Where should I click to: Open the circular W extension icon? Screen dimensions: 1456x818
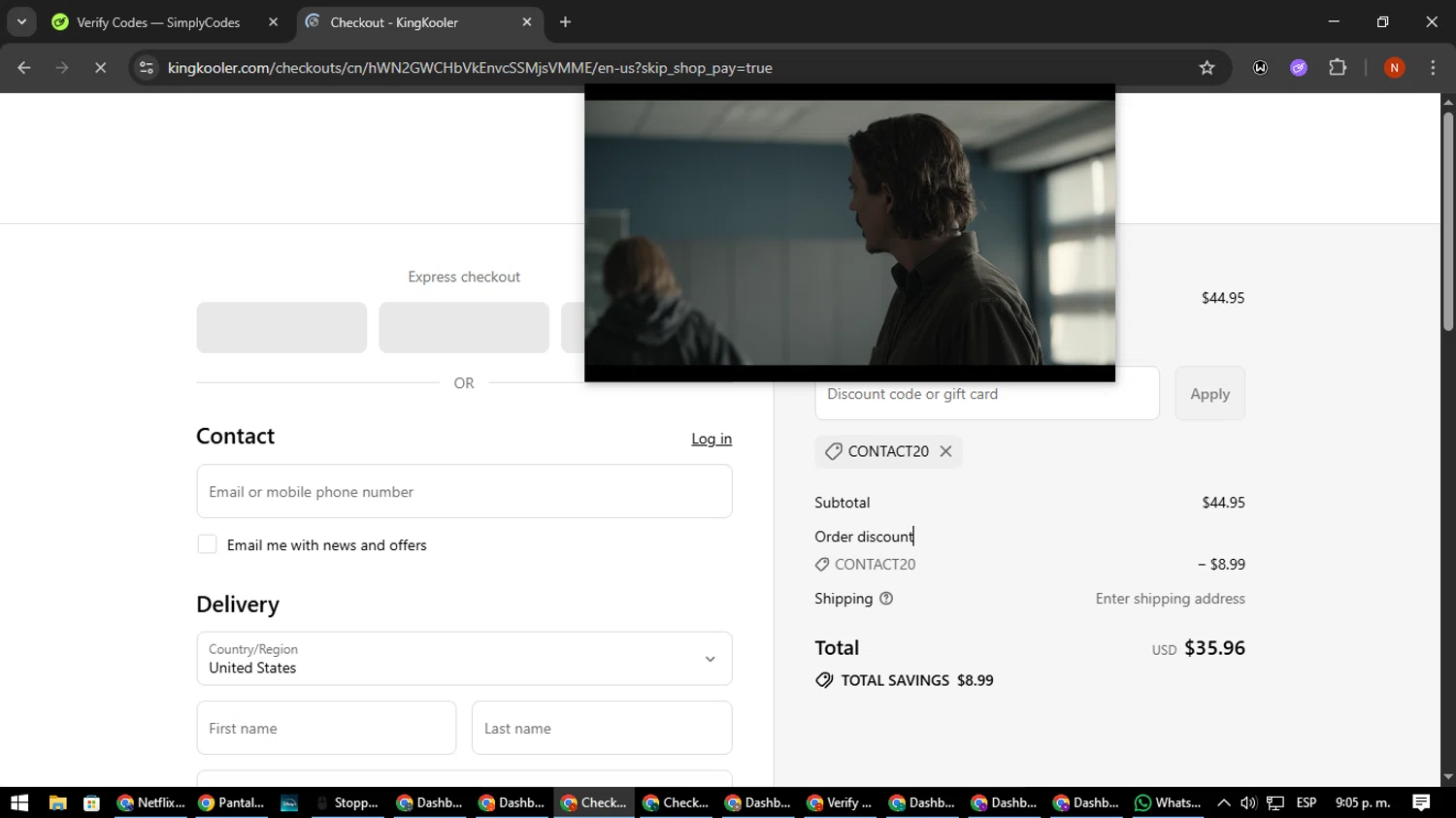coord(1260,68)
